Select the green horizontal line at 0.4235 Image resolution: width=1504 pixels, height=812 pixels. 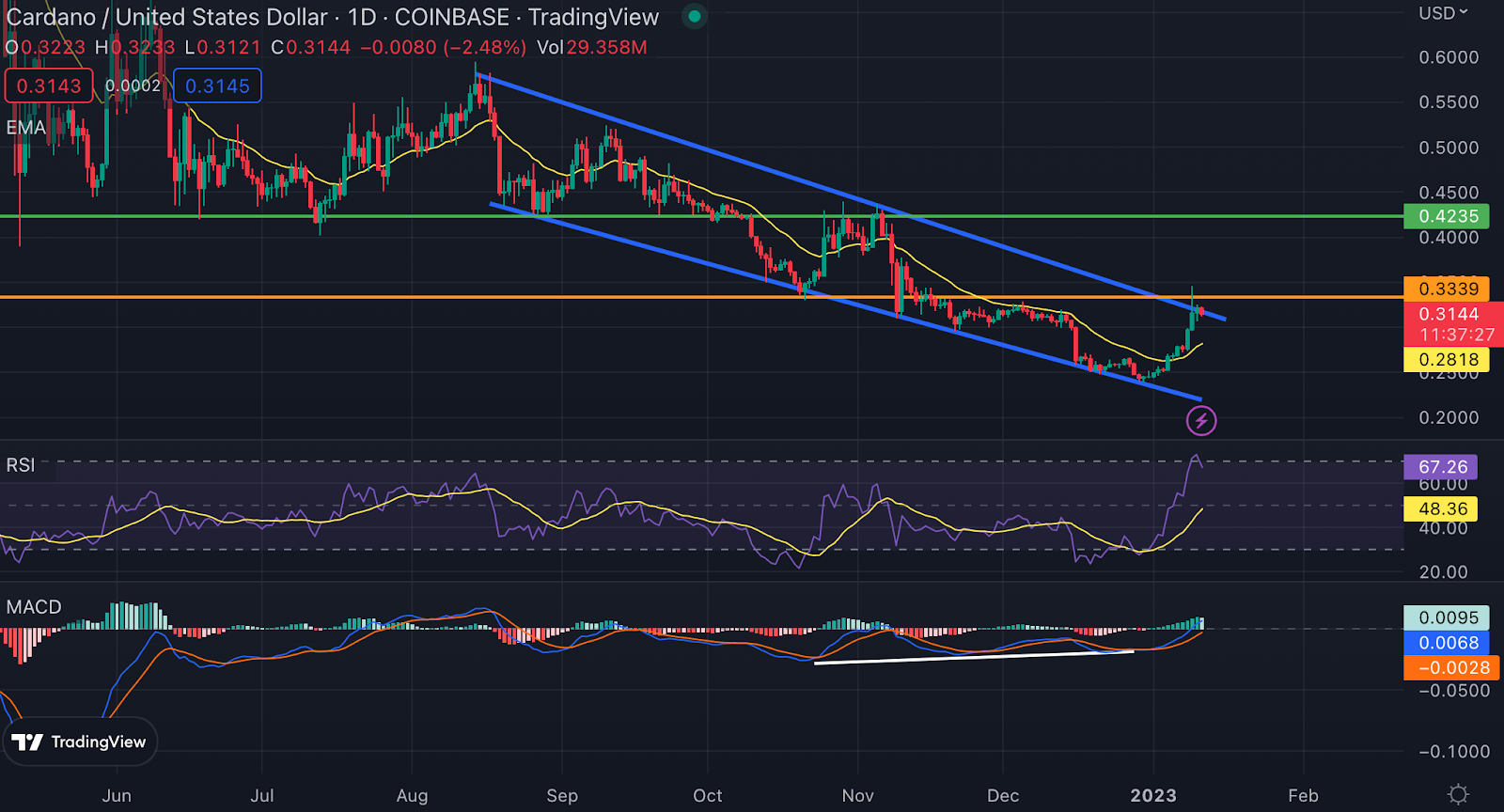(x=700, y=216)
